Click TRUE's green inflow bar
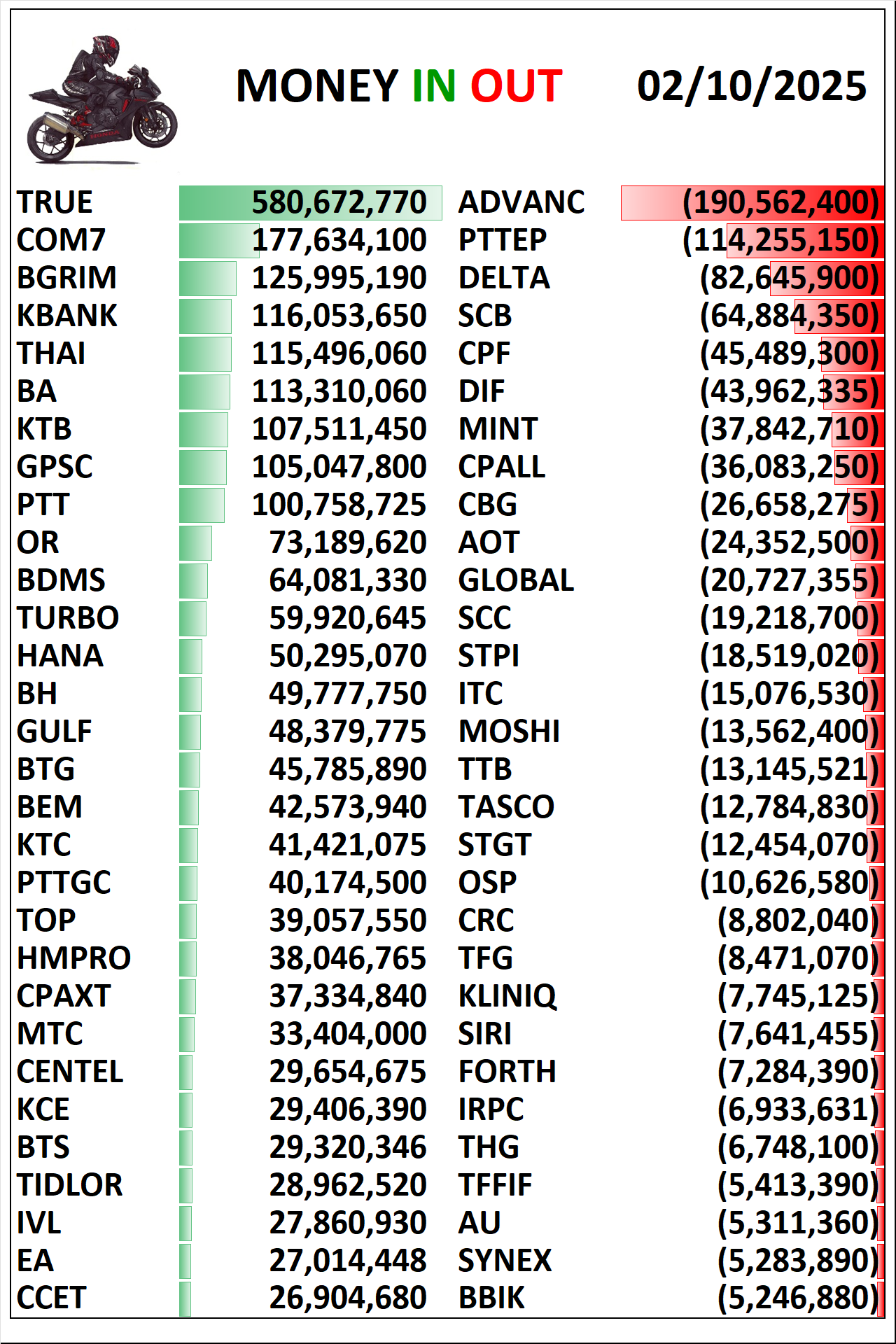Image resolution: width=896 pixels, height=1344 pixels. 310,202
